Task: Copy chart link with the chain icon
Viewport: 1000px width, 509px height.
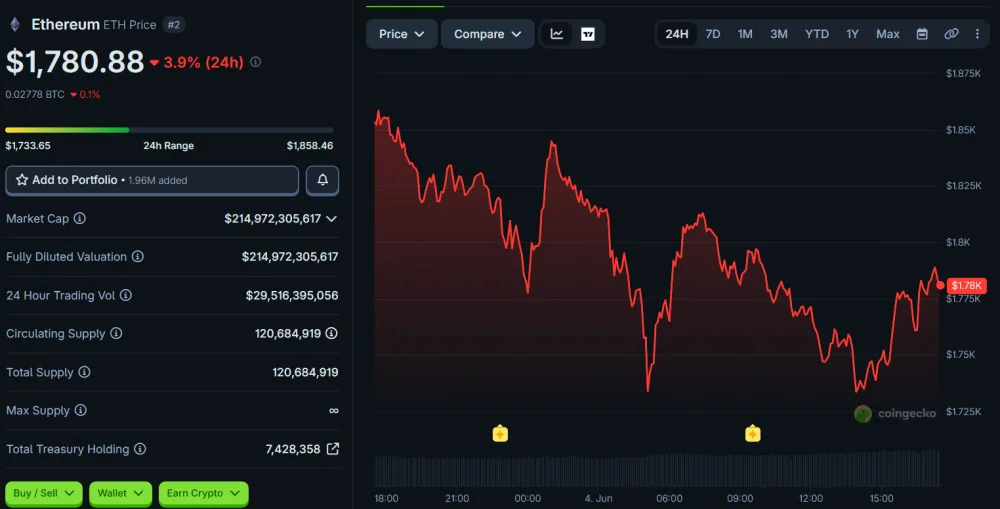Action: 952,34
